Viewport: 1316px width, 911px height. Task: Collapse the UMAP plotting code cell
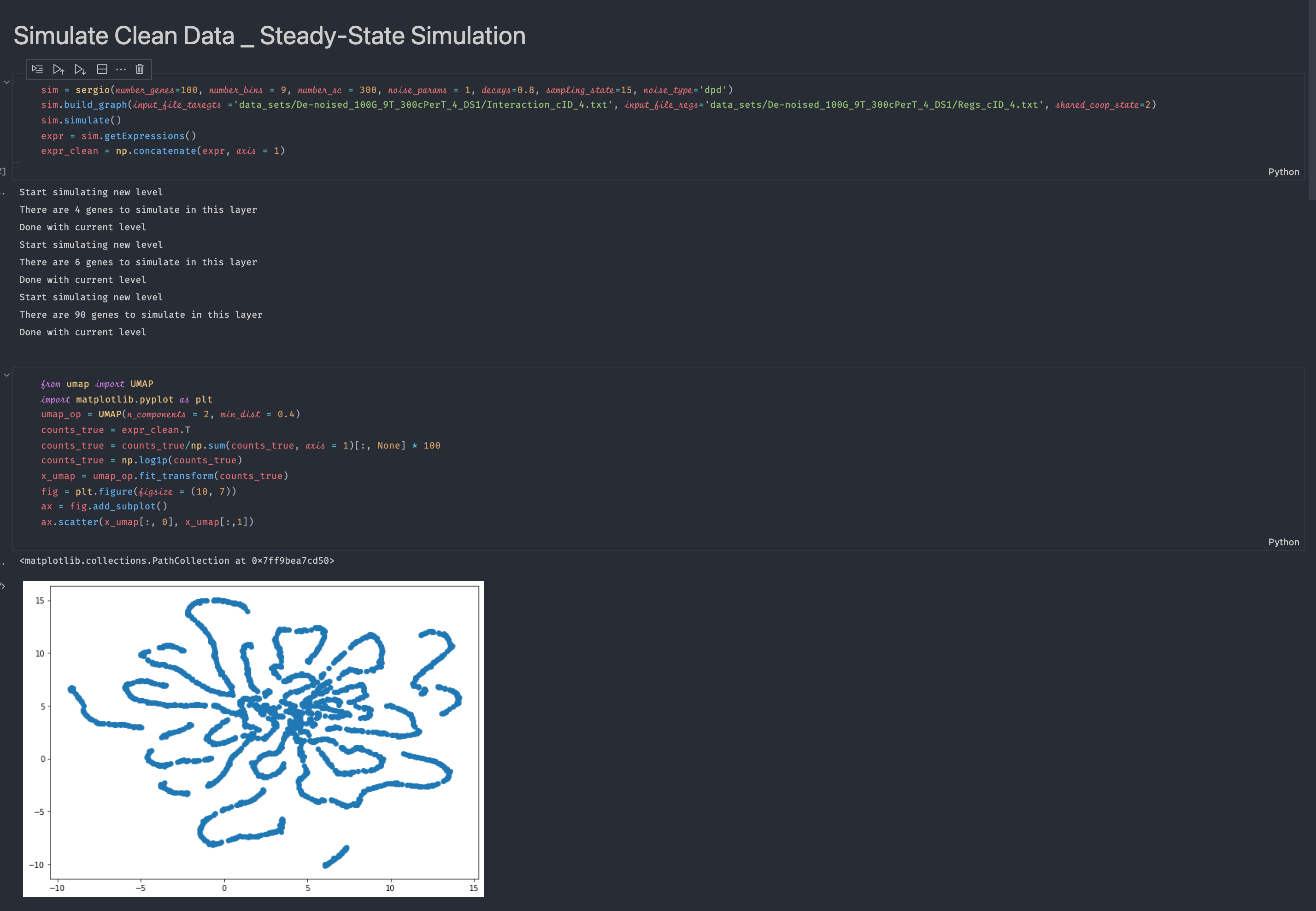click(7, 375)
